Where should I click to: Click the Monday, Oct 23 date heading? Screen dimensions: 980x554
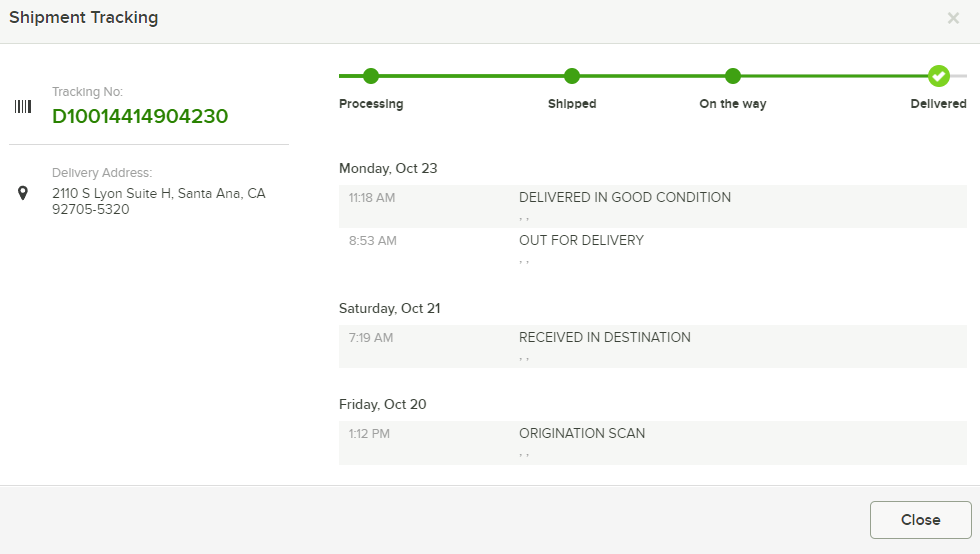(388, 169)
